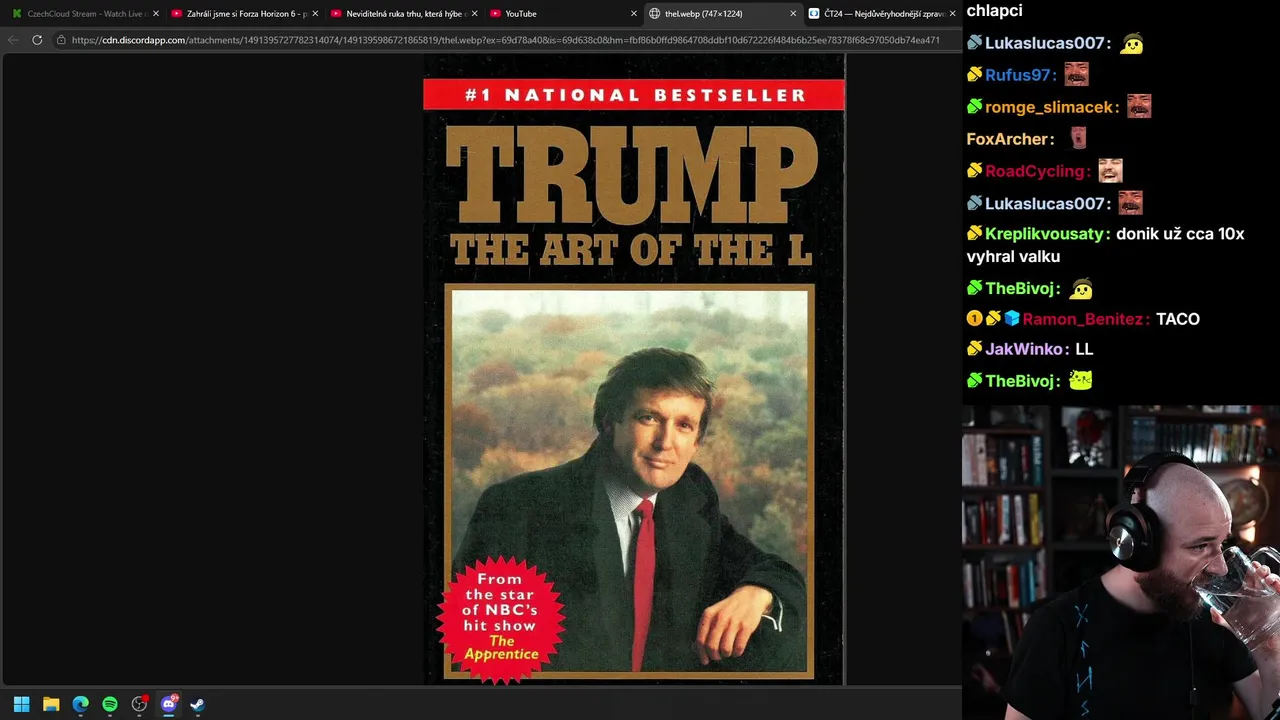Click the emote in Rufus97's message

pos(1076,74)
